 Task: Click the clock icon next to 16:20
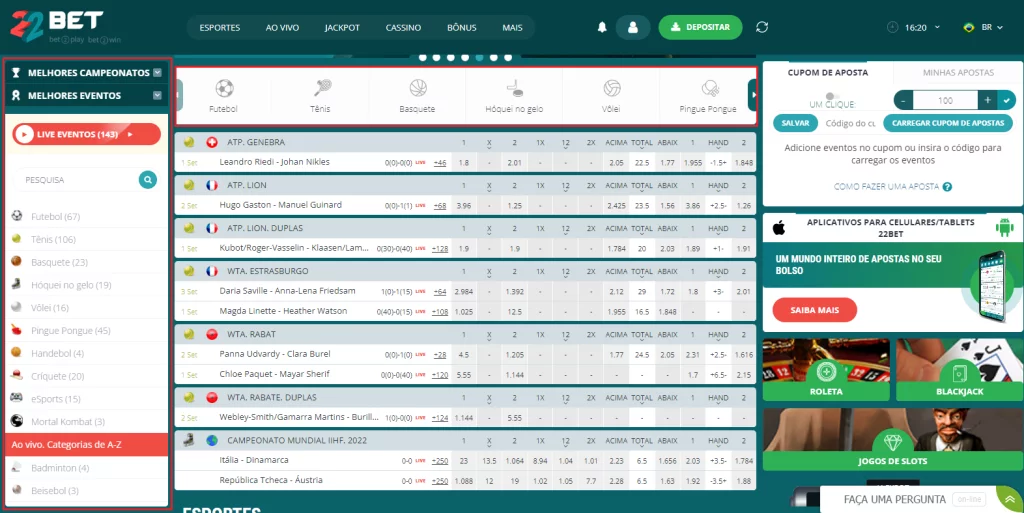pos(893,27)
